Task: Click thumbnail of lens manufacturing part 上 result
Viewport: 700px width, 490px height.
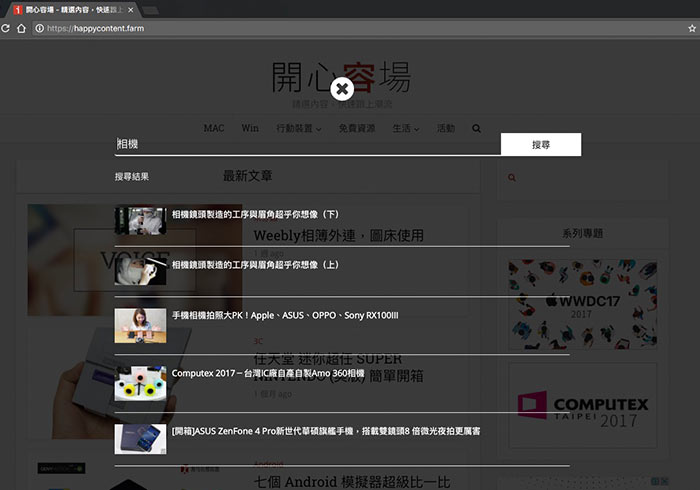Action: [140, 271]
